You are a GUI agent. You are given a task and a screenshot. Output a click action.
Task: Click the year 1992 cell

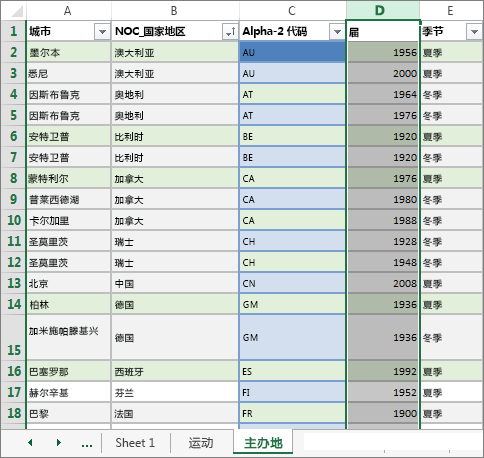[383, 371]
